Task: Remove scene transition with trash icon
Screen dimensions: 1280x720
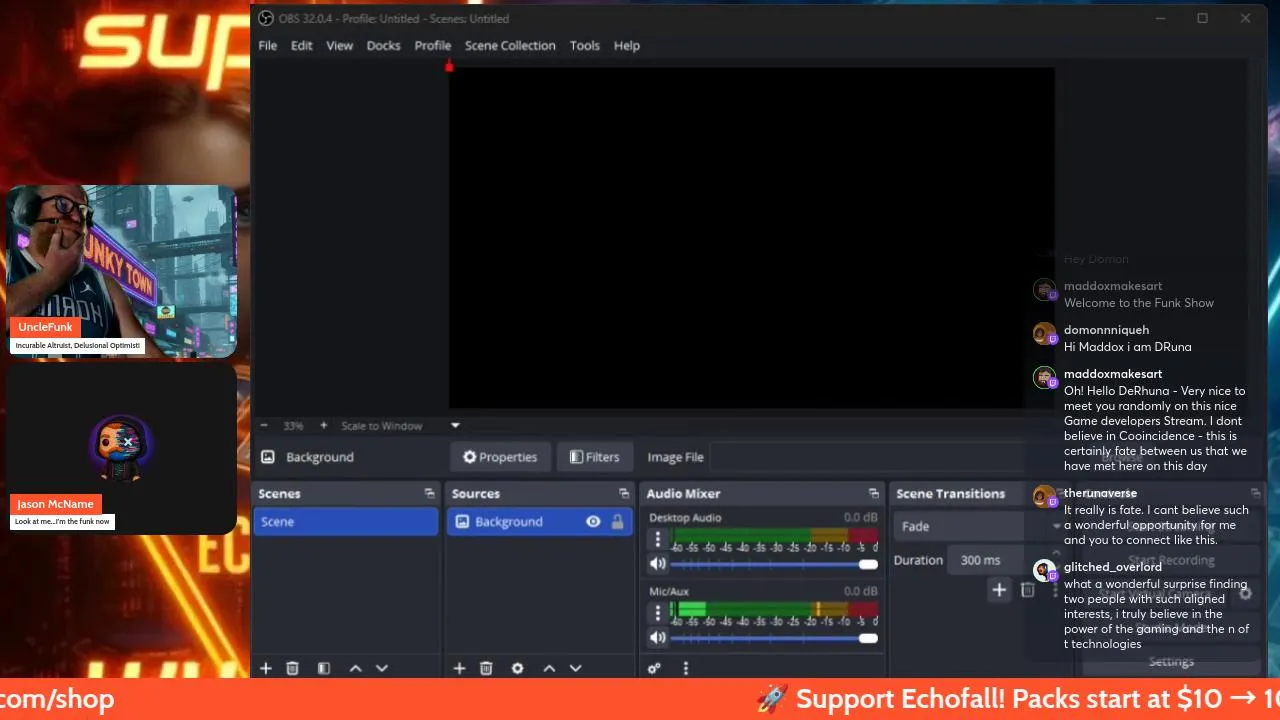Action: coord(1027,590)
